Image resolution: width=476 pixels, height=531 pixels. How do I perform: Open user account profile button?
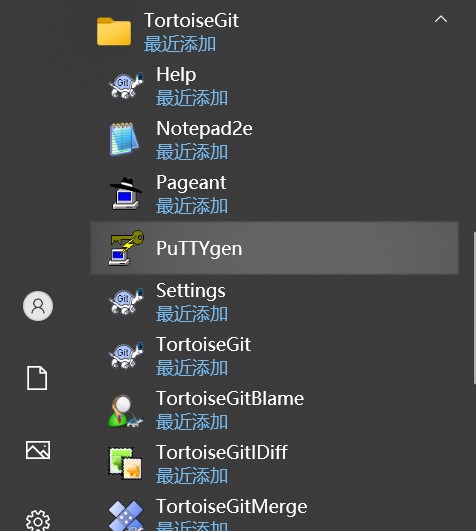(38, 306)
